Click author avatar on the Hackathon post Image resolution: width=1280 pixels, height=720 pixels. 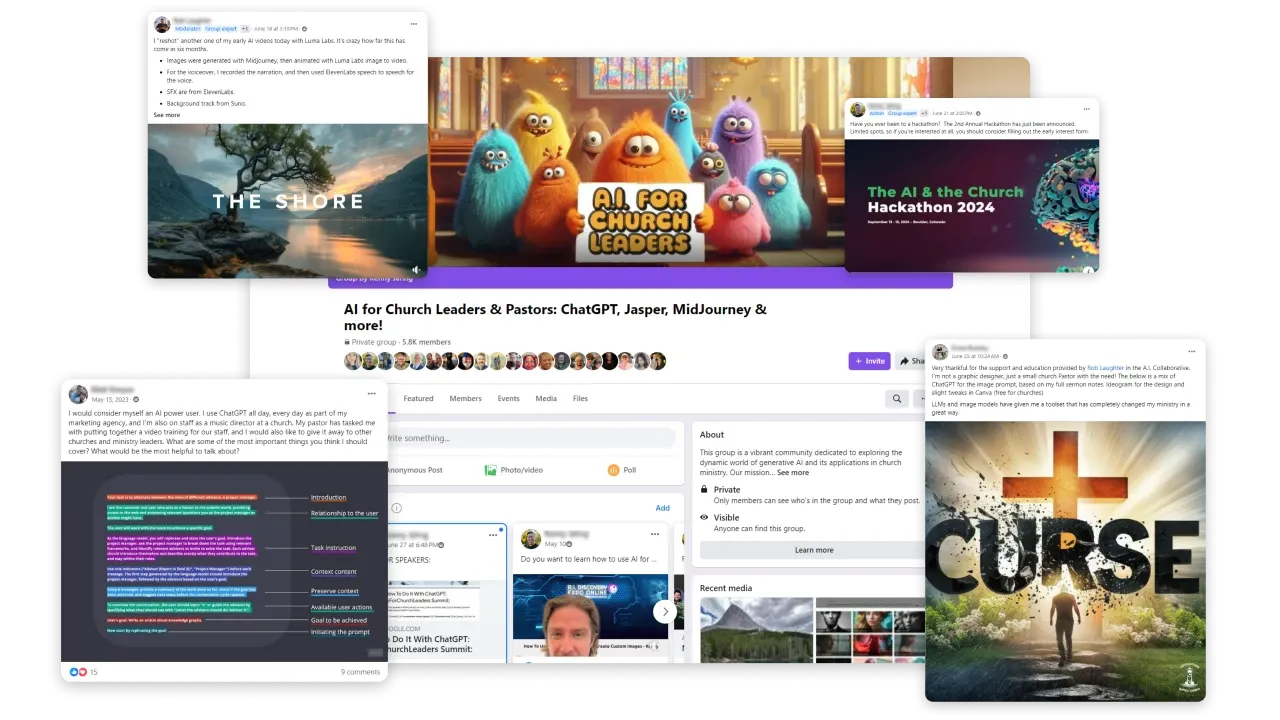857,110
